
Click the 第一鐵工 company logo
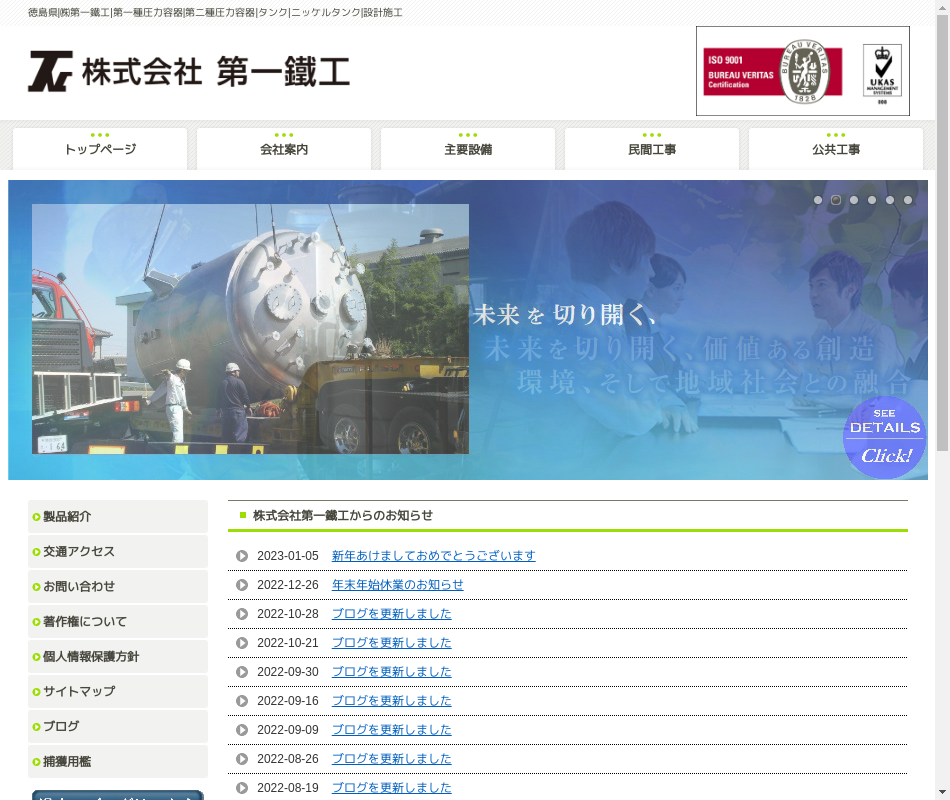pos(189,72)
